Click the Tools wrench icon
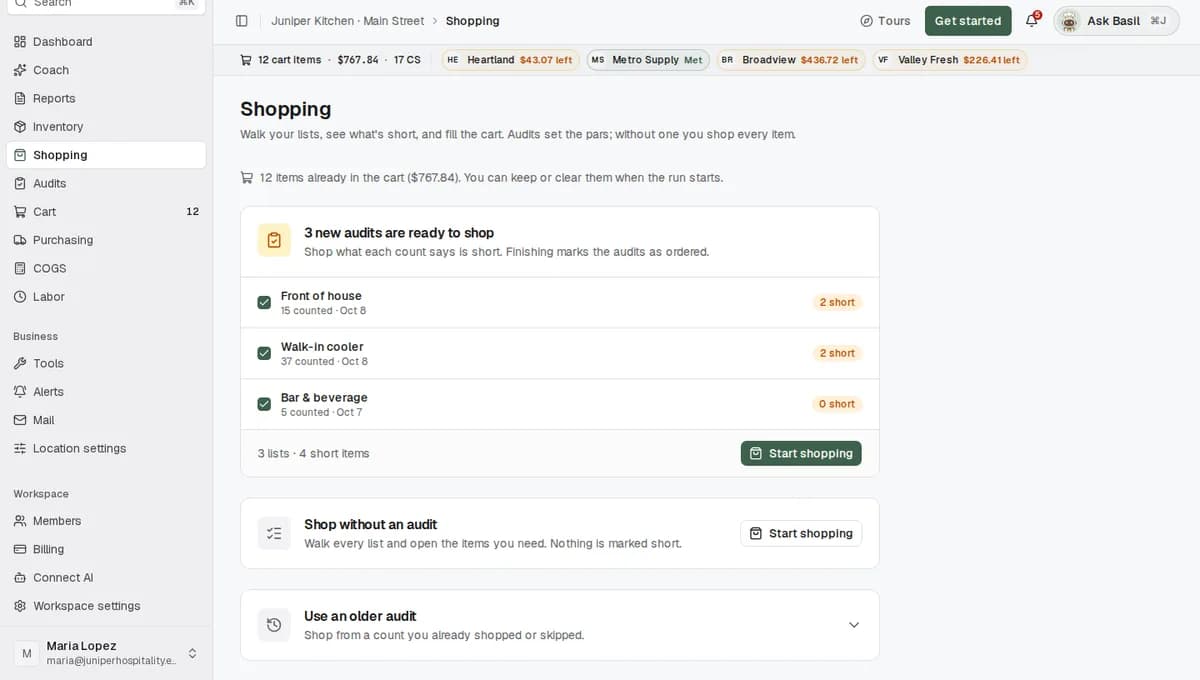The image size is (1200, 680). [x=20, y=364]
